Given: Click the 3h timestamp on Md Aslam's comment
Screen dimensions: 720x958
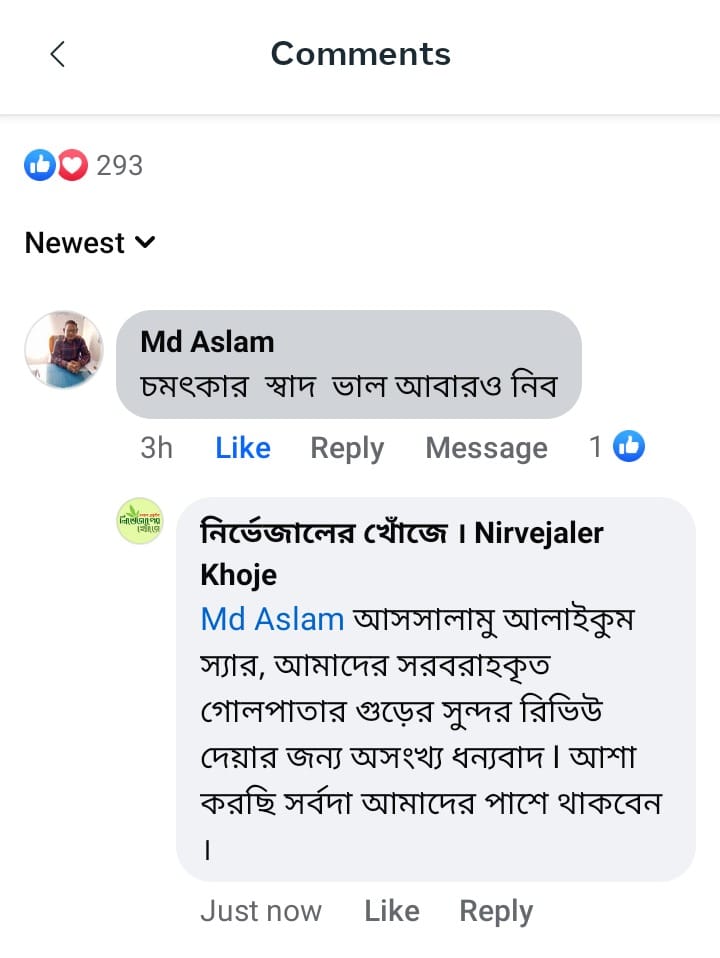Looking at the screenshot, I should 156,448.
